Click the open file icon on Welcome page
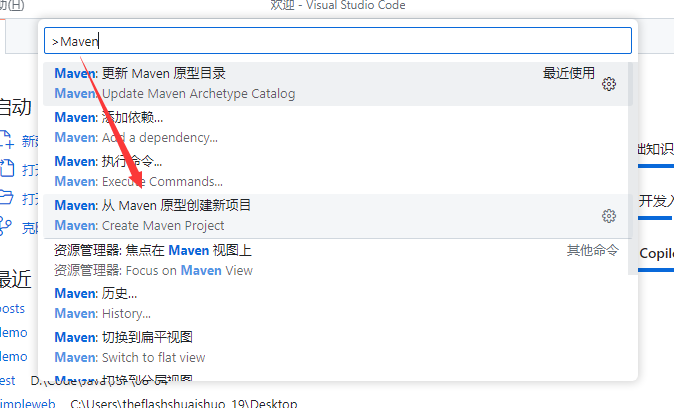Viewport: 674px width, 408px height. point(8,169)
